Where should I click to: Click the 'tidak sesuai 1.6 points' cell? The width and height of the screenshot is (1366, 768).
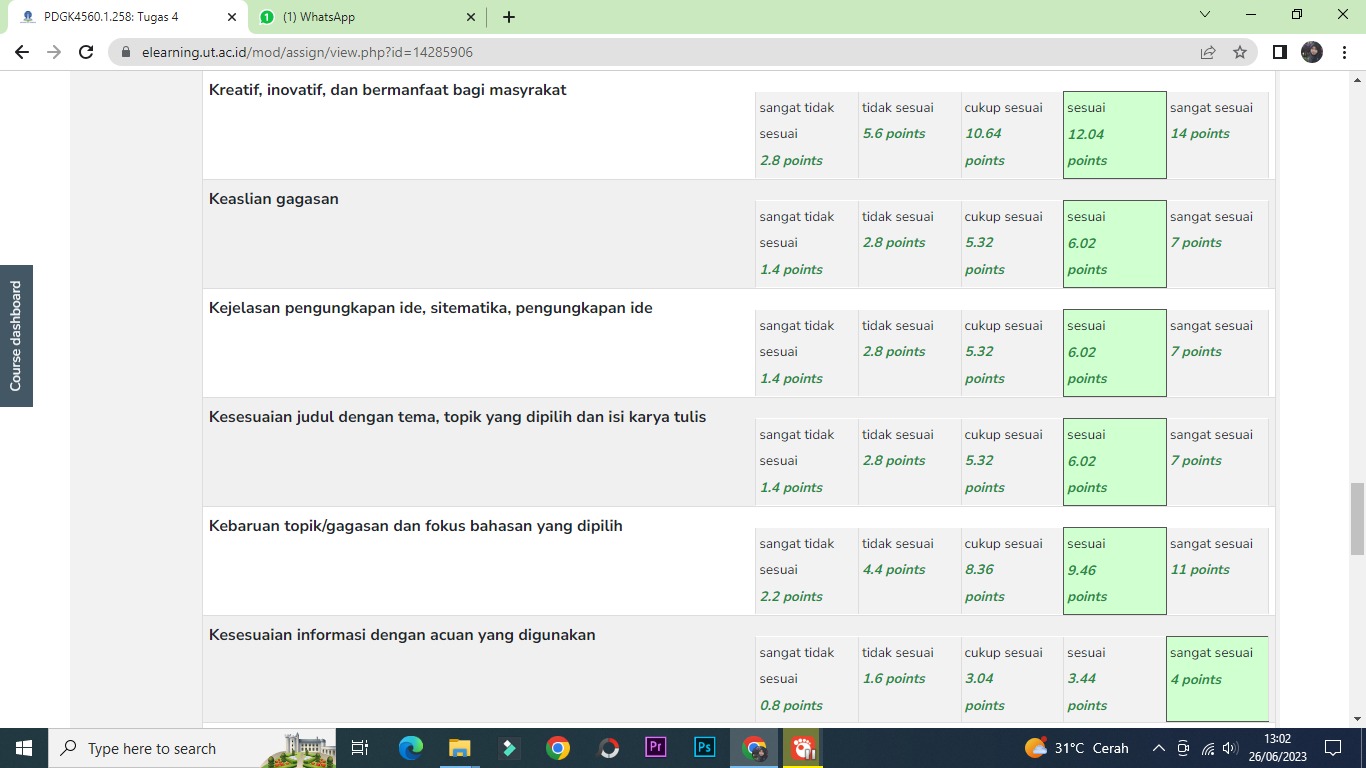coord(908,679)
